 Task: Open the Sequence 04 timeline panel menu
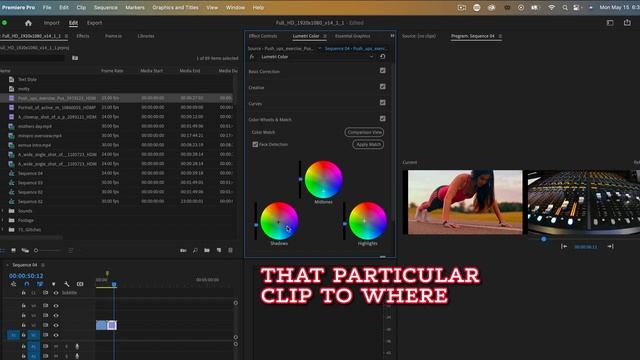pos(43,265)
